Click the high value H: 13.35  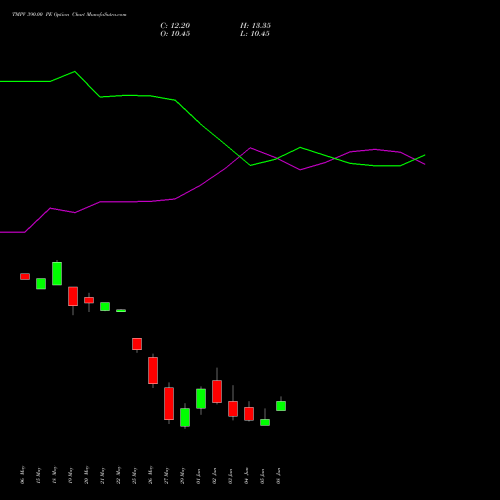pos(255,26)
